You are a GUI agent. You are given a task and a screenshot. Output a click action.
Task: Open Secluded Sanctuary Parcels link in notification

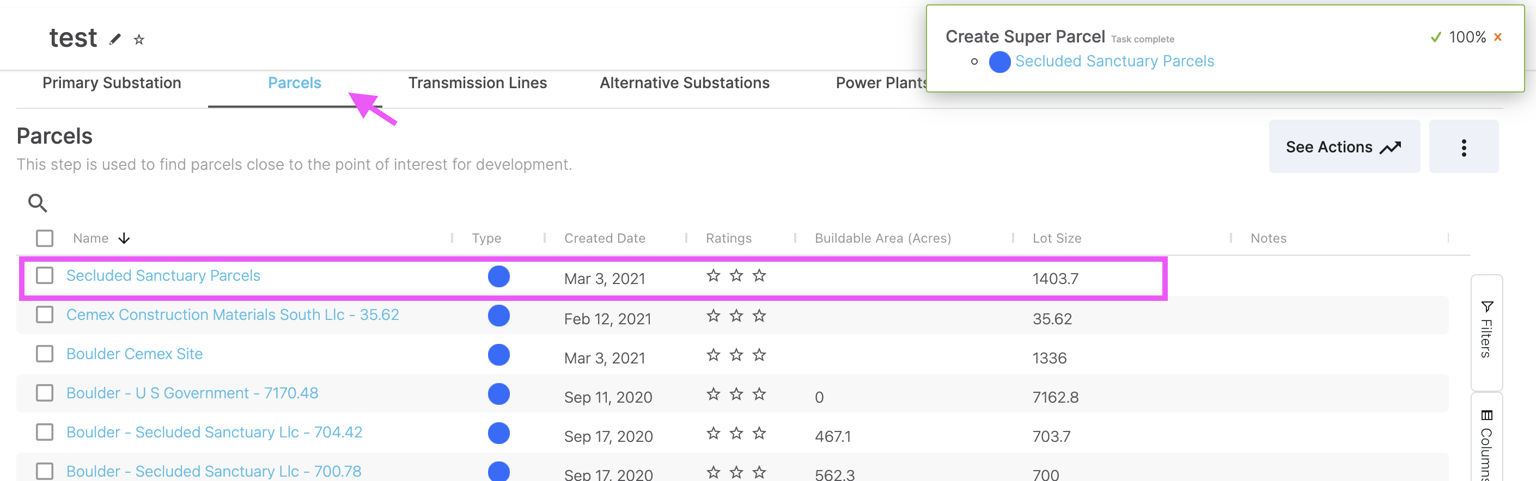click(1114, 61)
